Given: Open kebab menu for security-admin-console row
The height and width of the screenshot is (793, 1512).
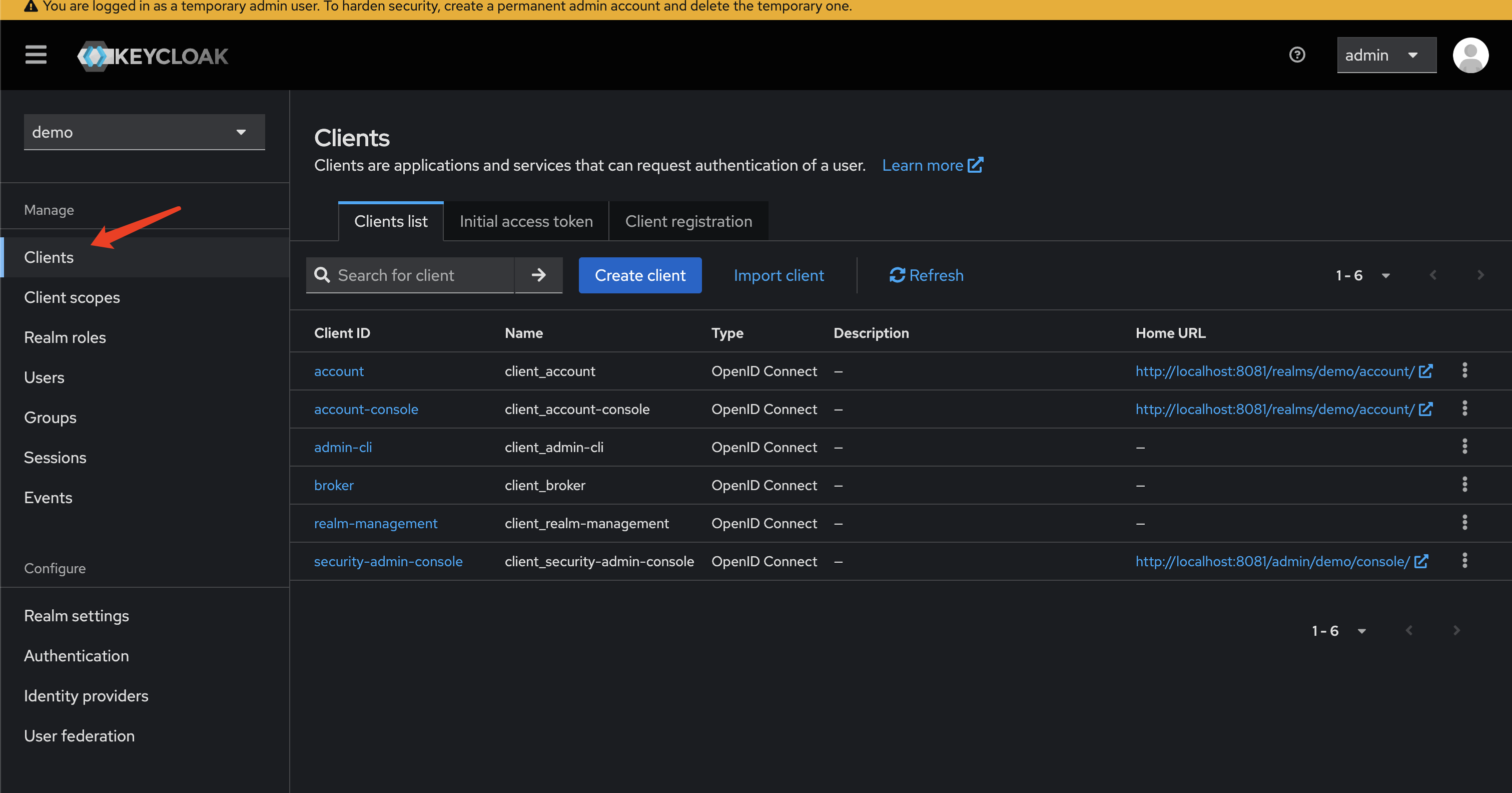Looking at the screenshot, I should pyautogui.click(x=1464, y=561).
